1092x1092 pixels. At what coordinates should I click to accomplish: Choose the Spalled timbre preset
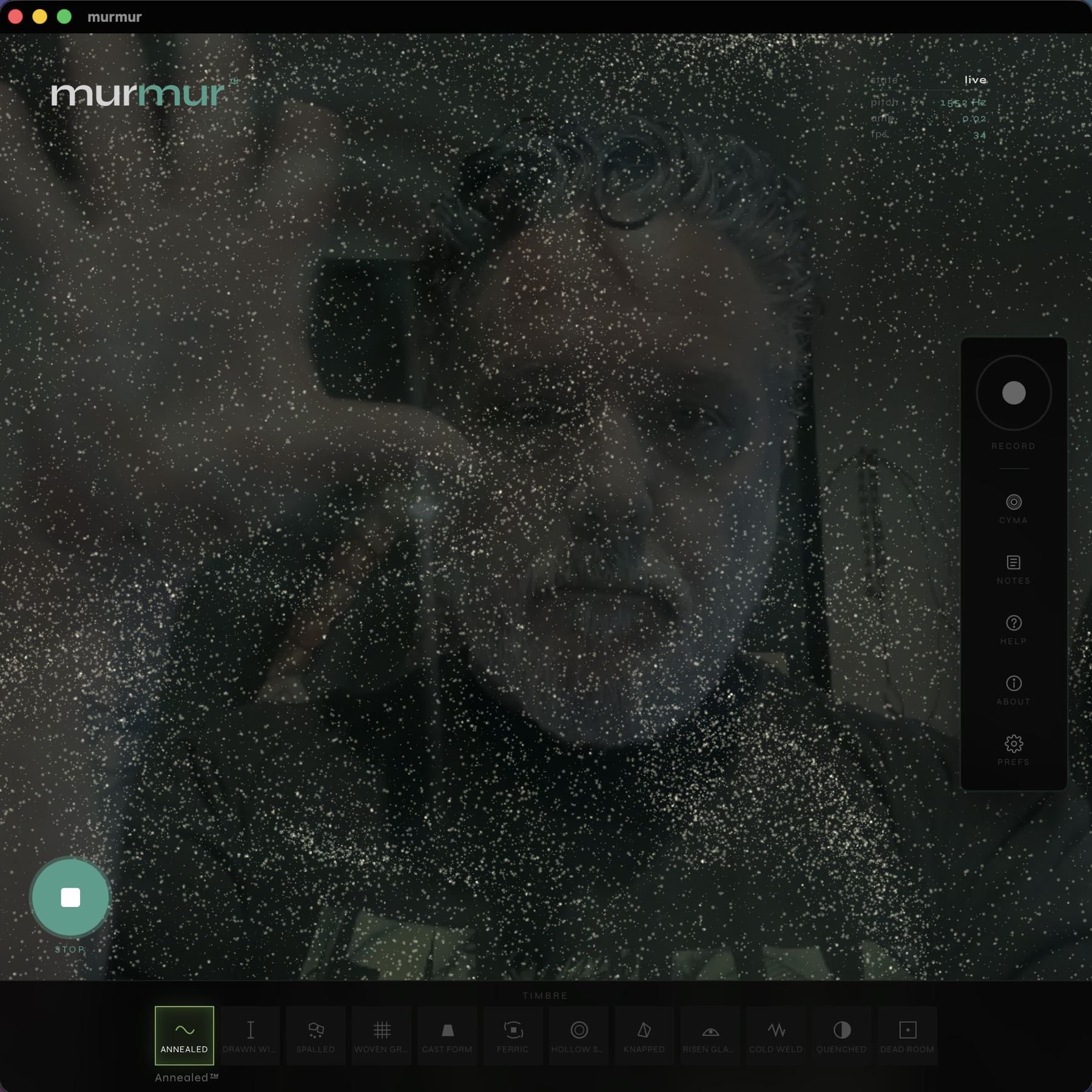[x=315, y=1035]
